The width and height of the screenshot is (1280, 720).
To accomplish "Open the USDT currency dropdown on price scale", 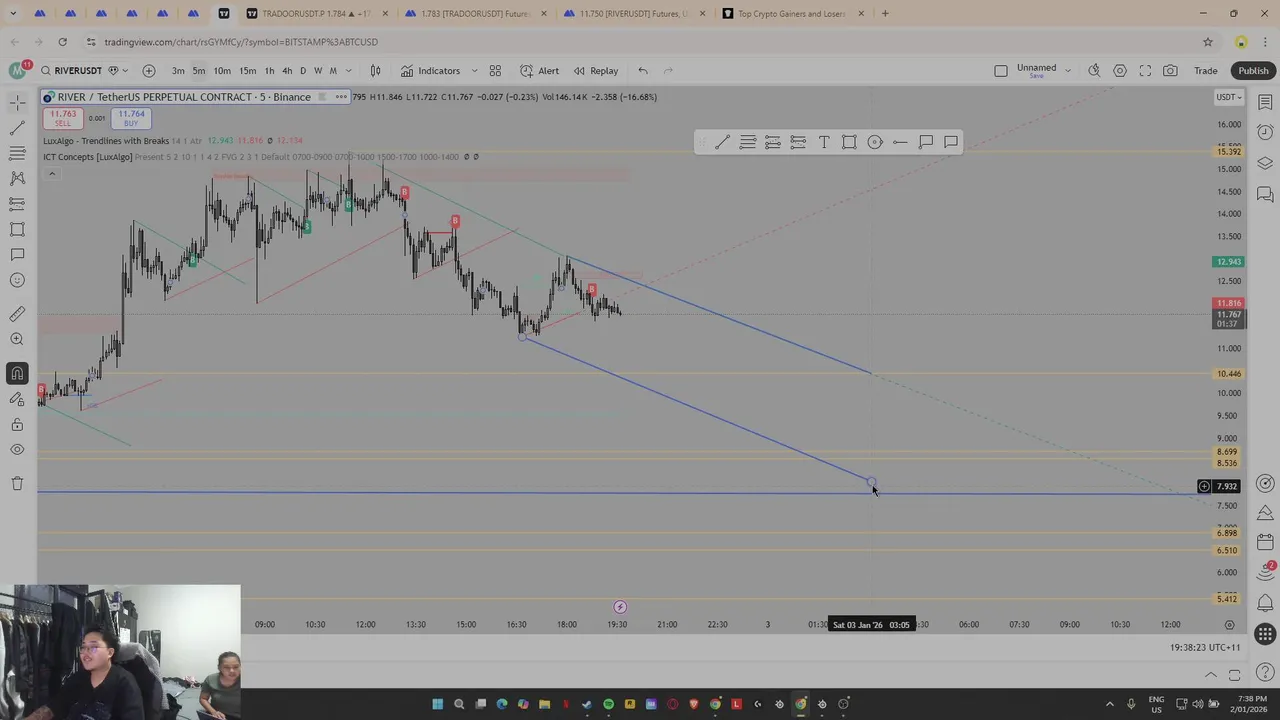I will (1228, 97).
